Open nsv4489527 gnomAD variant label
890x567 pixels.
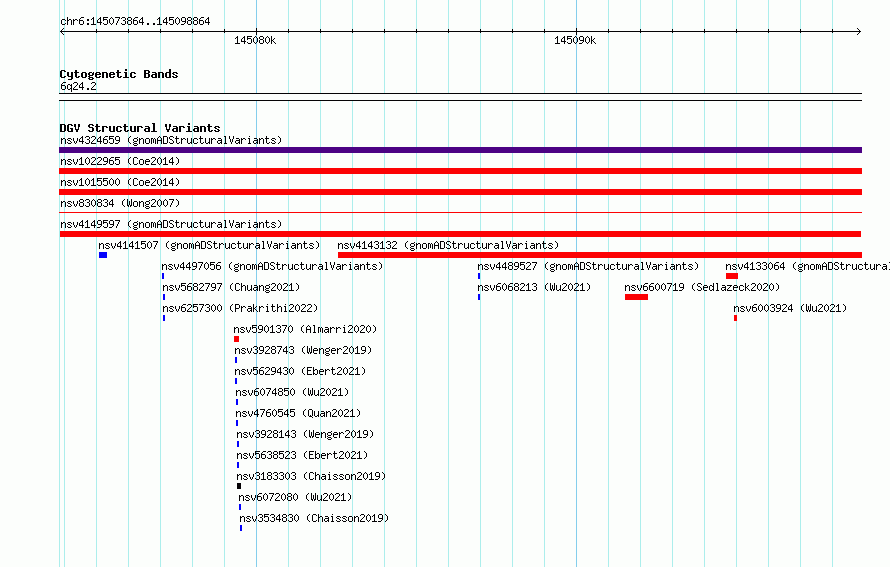tap(588, 266)
